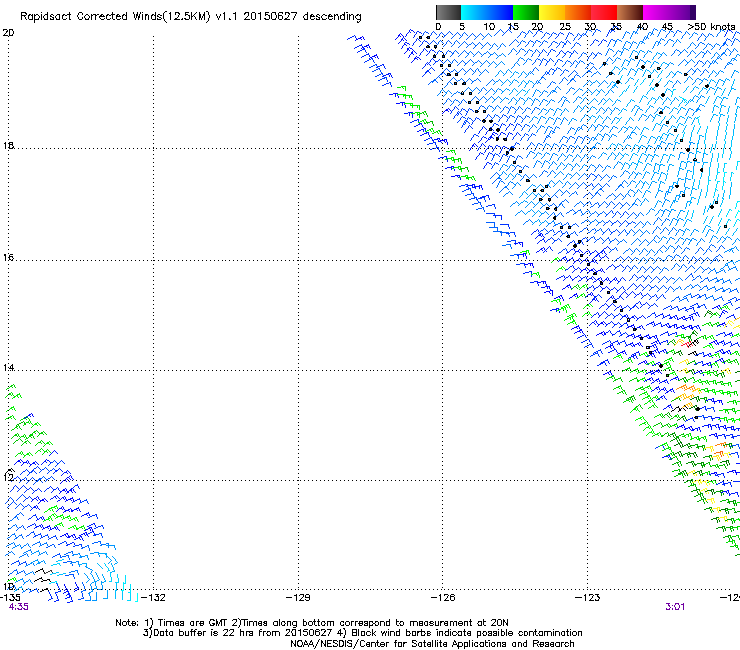This screenshot has height=650, width=740.
Task: Click the orange 25-30 knots legend segment
Action: 578,12
